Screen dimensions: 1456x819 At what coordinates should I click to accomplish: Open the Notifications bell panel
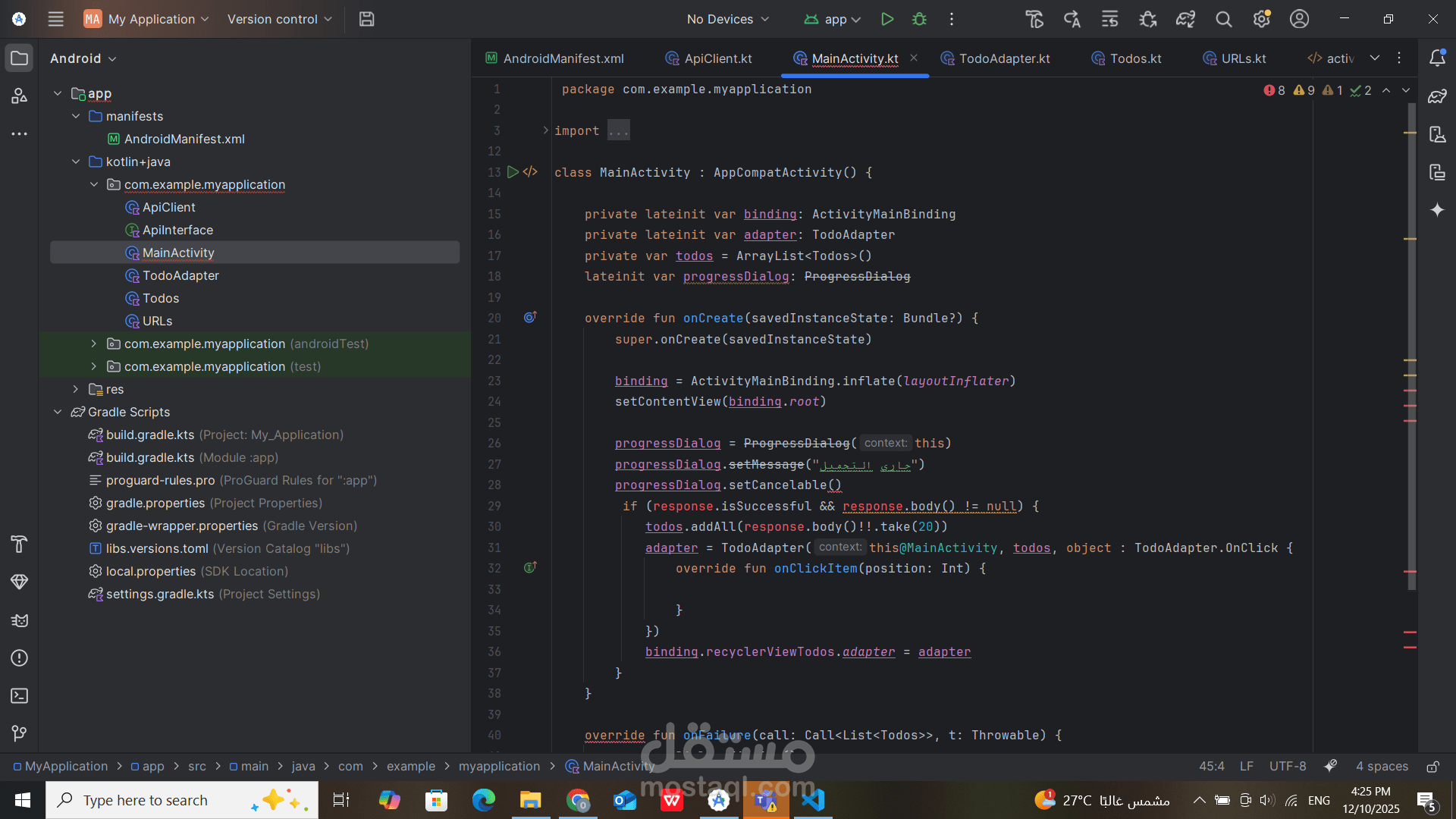point(1437,58)
